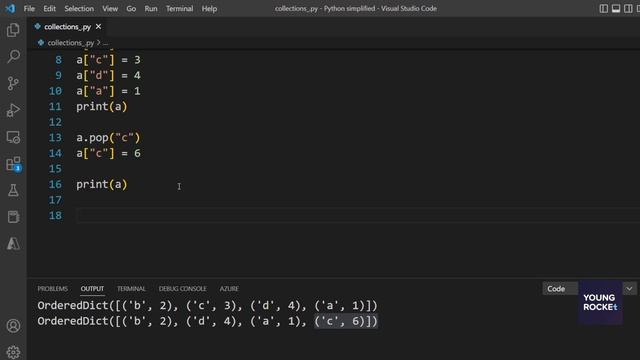Toggle primary side bar layout icon
Screen dimensions: 640x360
click(603, 9)
